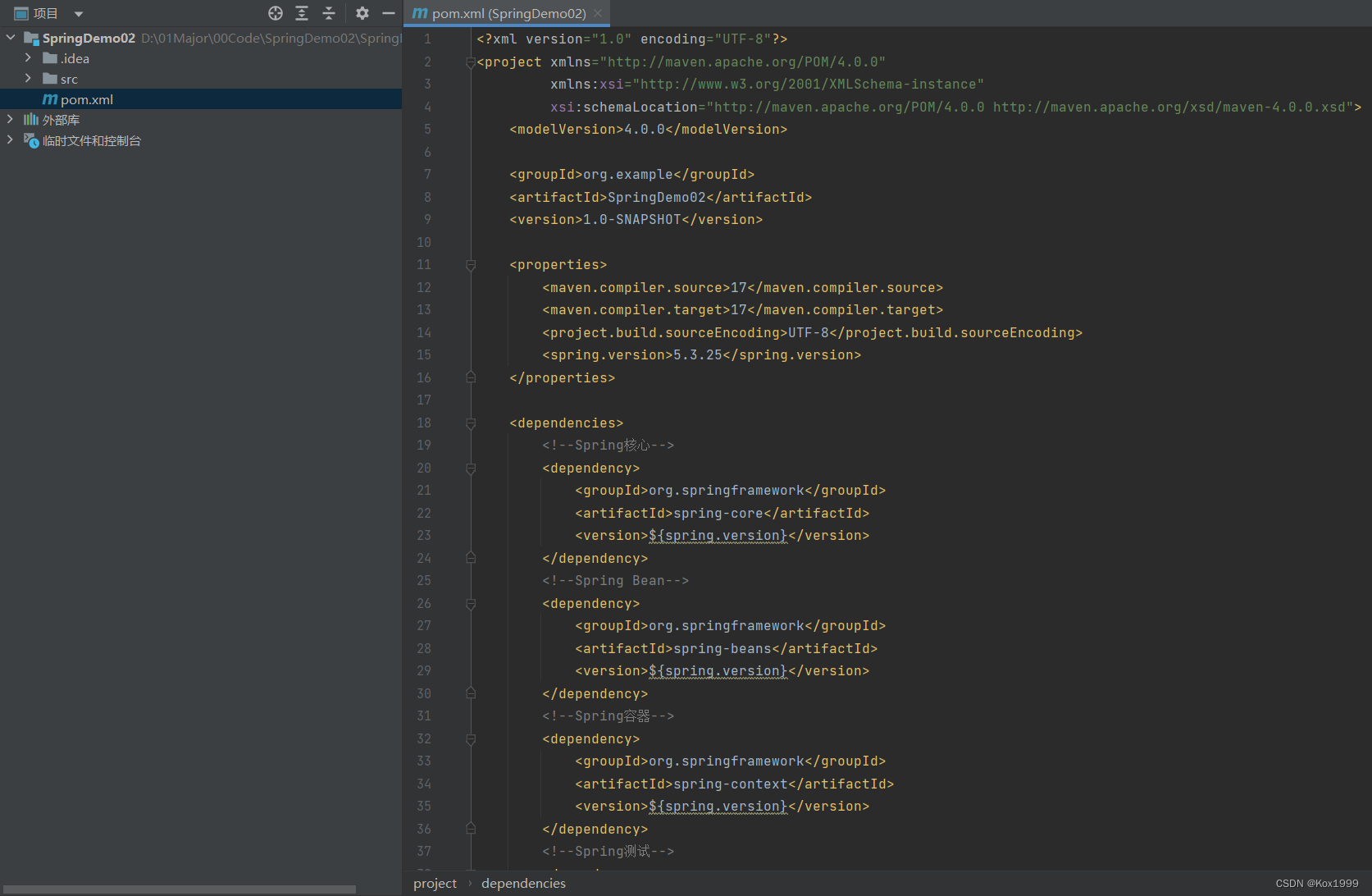The width and height of the screenshot is (1372, 896).
Task: Click the collapse all icon in project toolbar
Action: 329,13
